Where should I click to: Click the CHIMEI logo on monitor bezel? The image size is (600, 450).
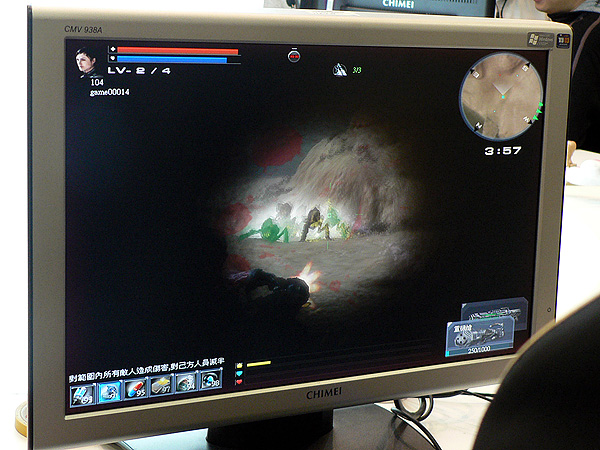point(324,393)
